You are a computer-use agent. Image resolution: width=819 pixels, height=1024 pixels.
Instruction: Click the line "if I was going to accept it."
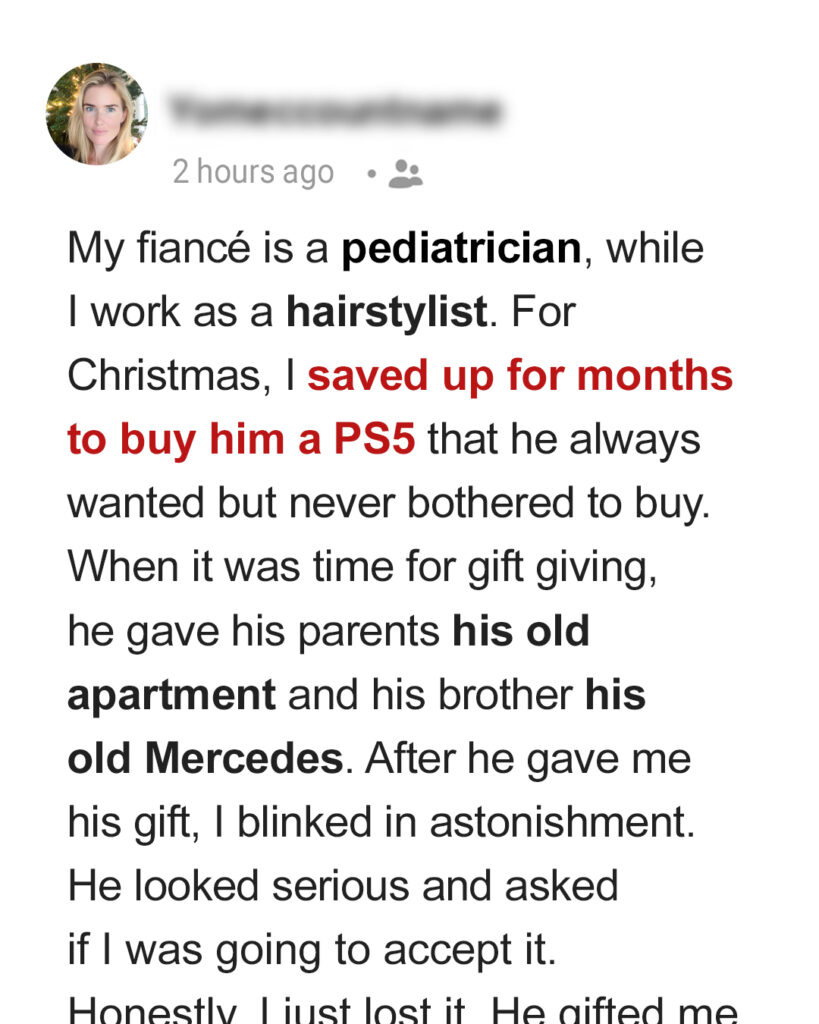[311, 950]
